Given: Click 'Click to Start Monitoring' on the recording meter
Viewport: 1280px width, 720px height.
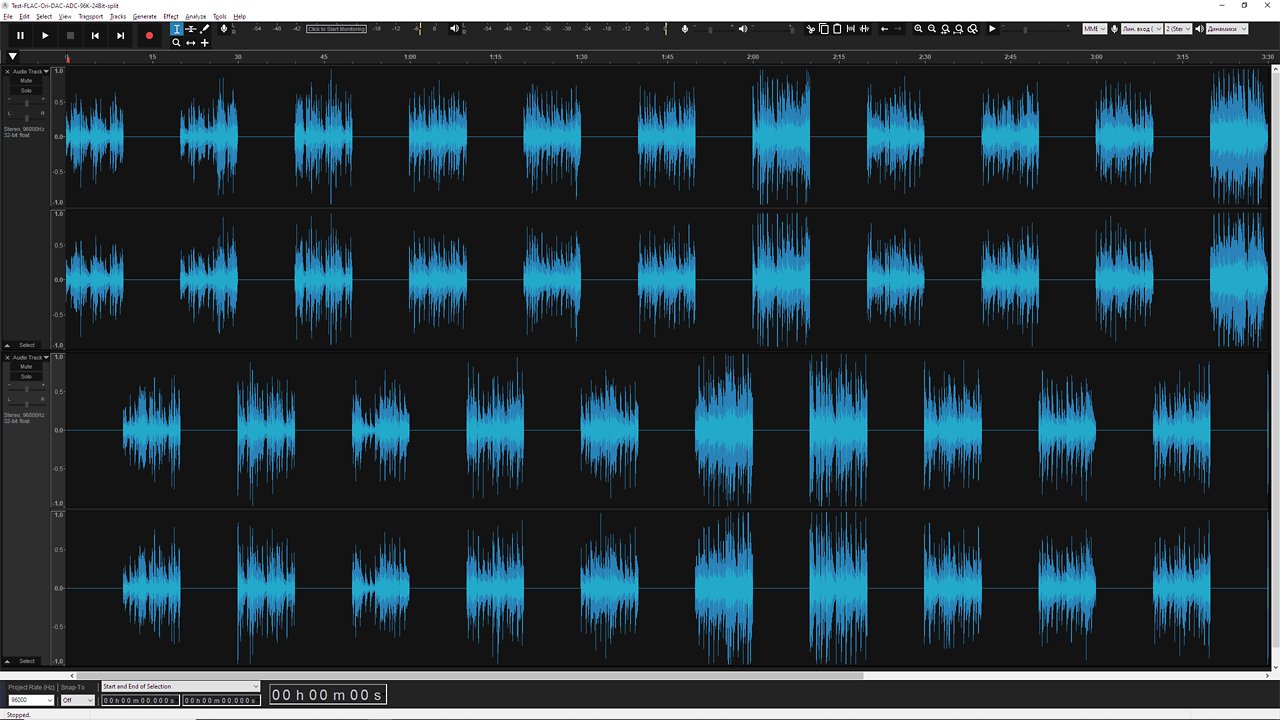Looking at the screenshot, I should (336, 29).
